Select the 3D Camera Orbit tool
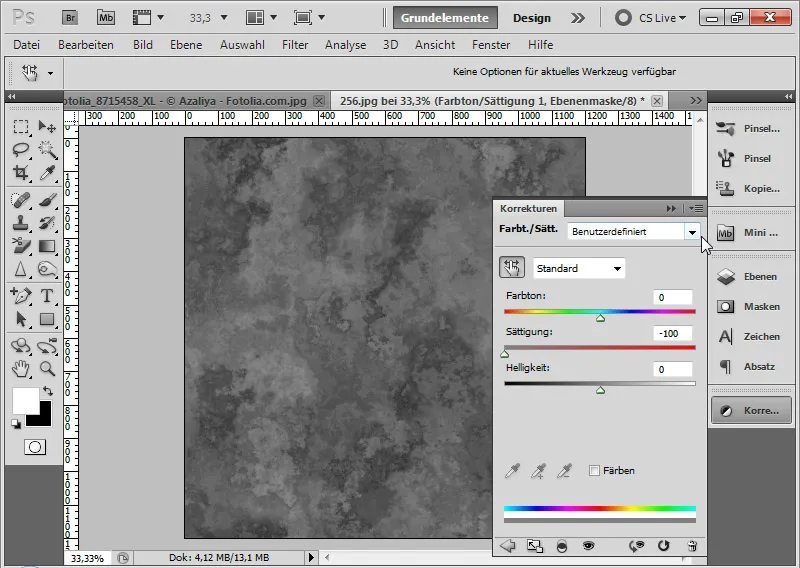 coord(47,346)
